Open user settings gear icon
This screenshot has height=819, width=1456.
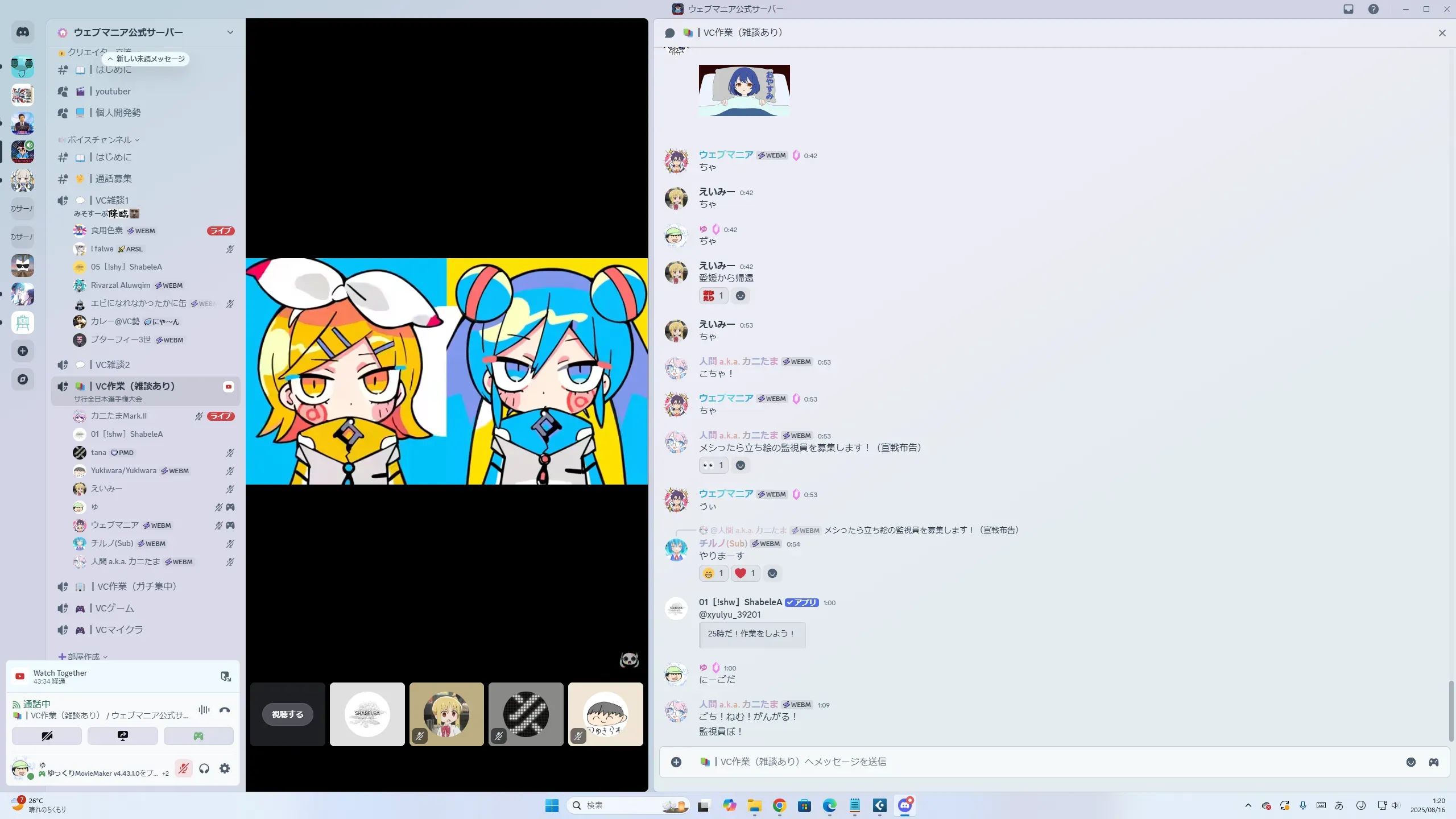pyautogui.click(x=225, y=769)
